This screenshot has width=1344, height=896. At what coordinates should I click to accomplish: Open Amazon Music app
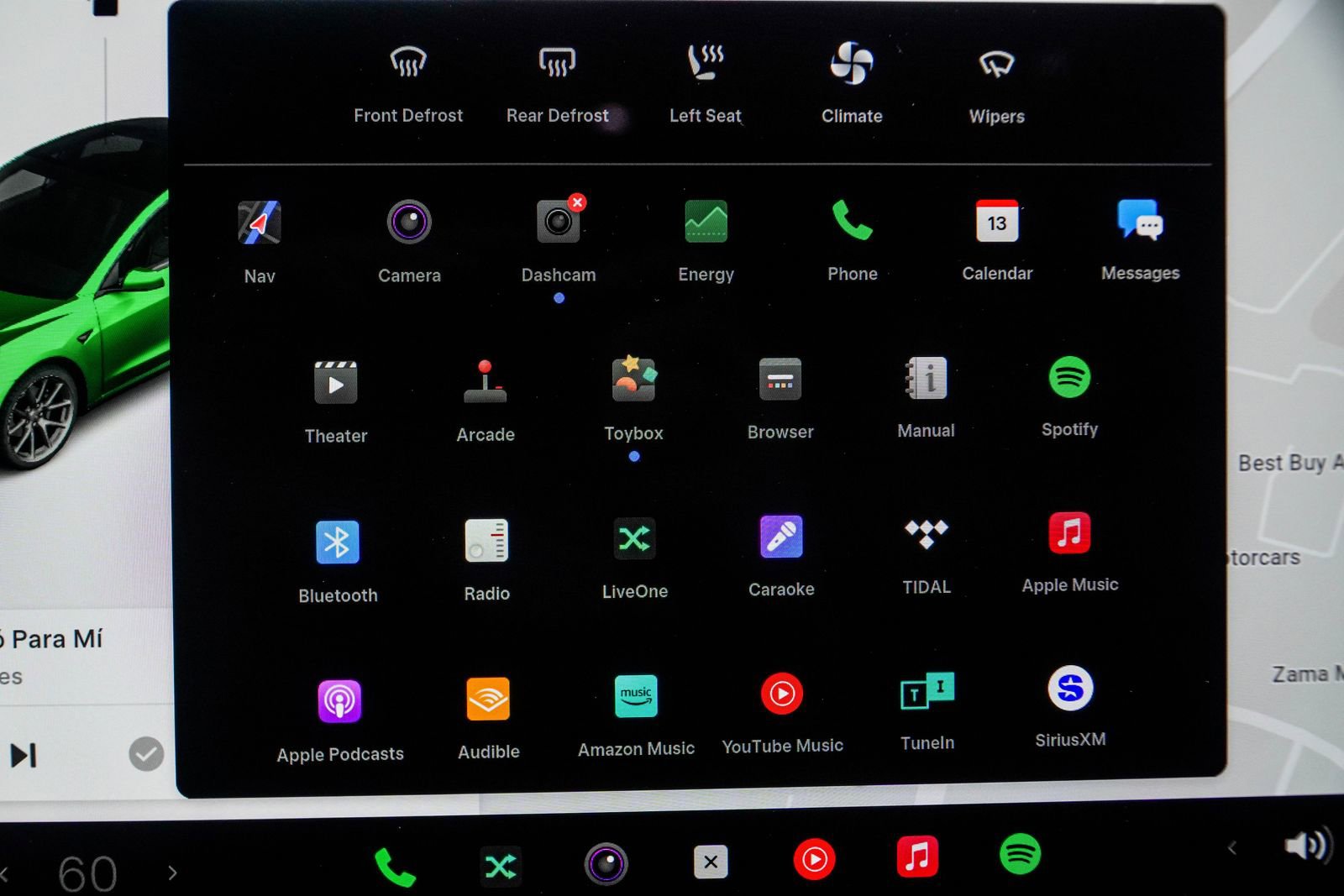[x=636, y=716]
